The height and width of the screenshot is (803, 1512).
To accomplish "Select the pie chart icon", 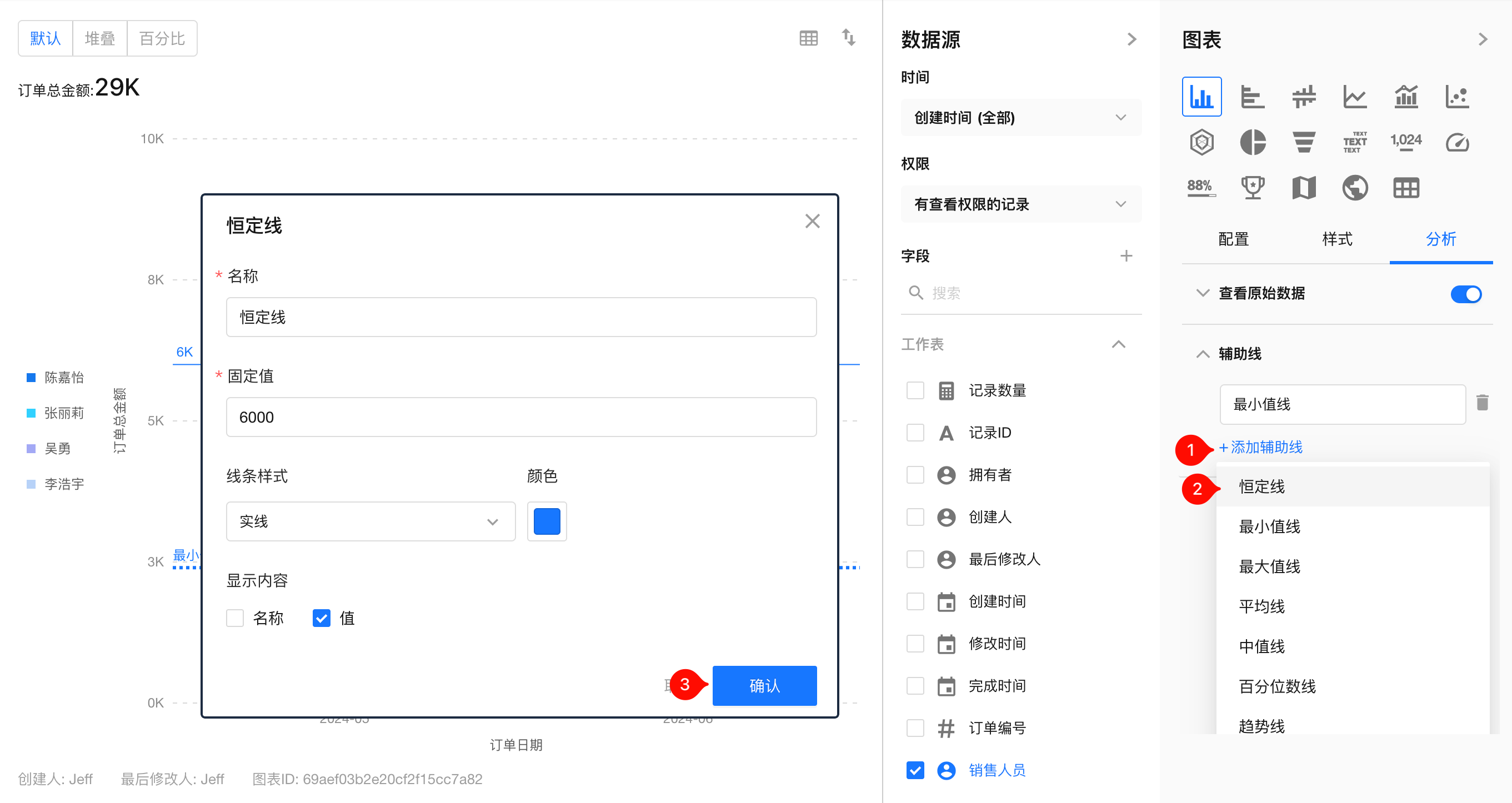I will coord(1252,142).
